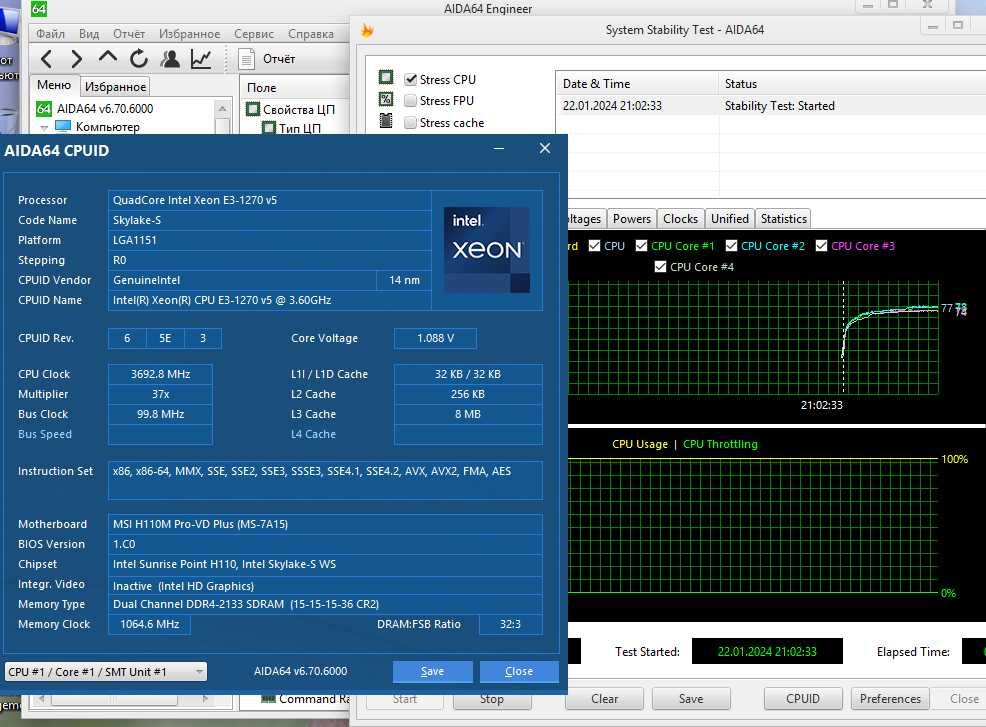Viewport: 986px width, 727px height.
Task: Open the Справка menu
Action: 311,33
